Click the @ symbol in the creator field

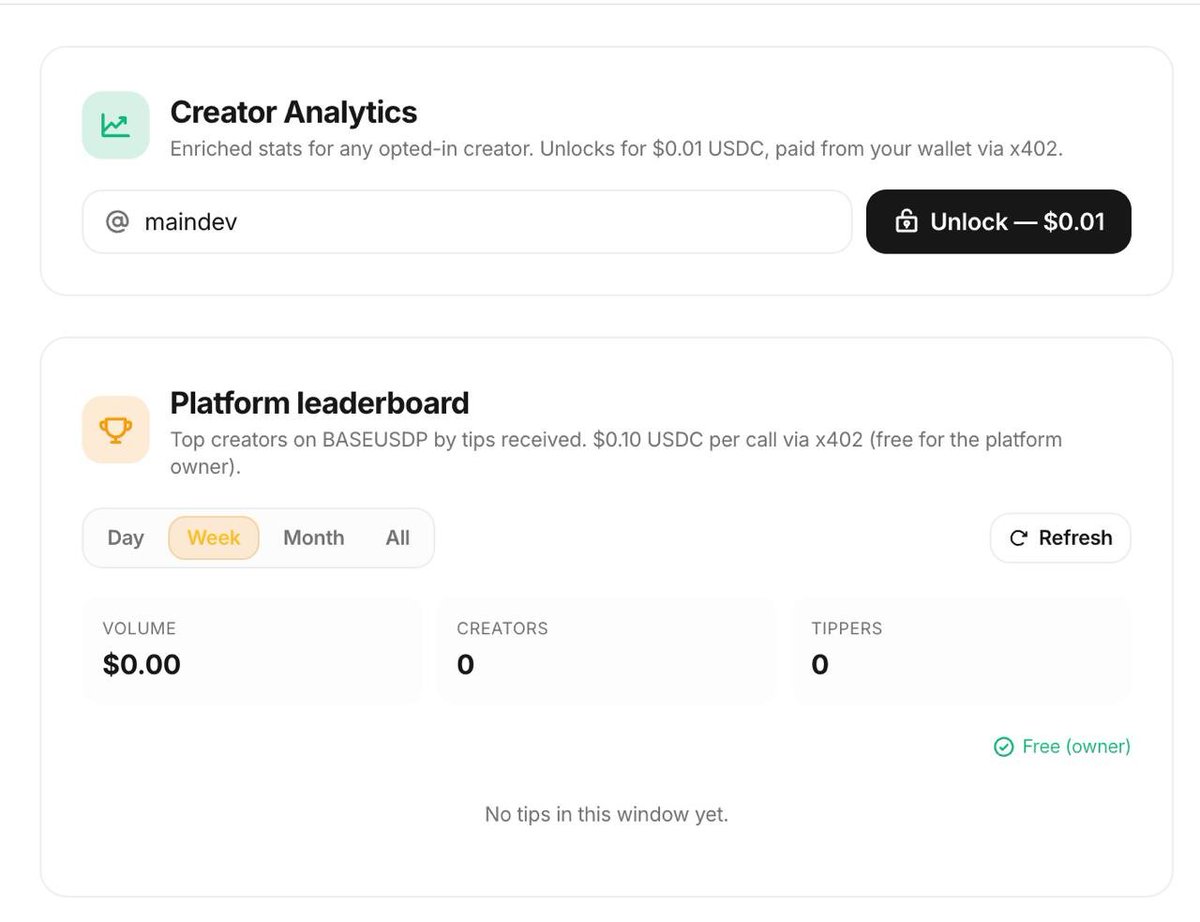tap(118, 222)
